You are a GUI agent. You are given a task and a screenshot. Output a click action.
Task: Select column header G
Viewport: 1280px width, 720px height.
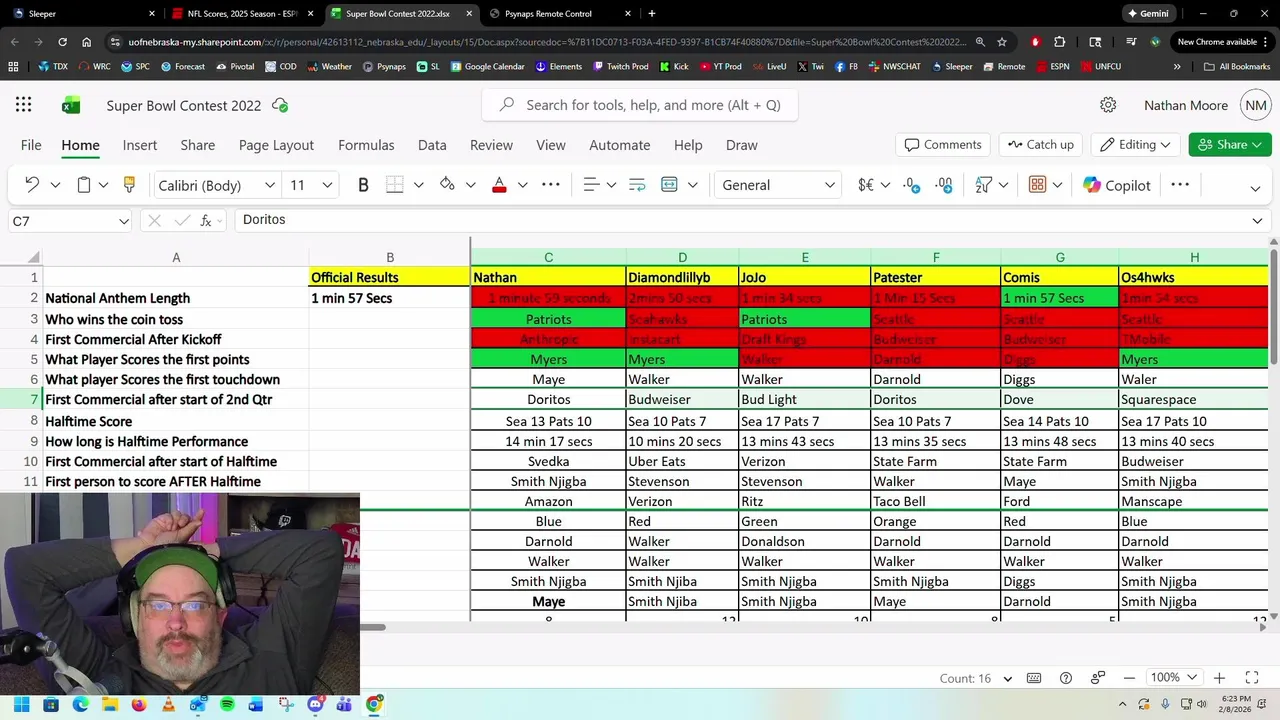coord(1060,258)
